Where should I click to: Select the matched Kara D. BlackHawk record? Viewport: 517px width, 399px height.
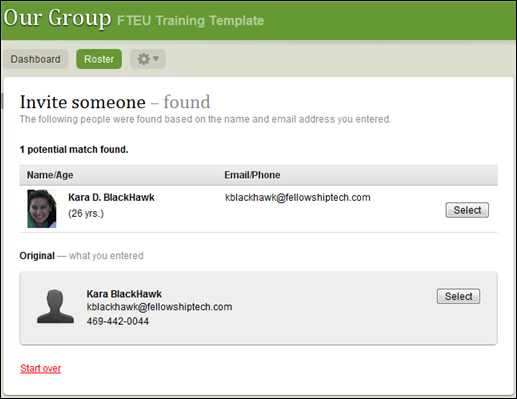[467, 210]
